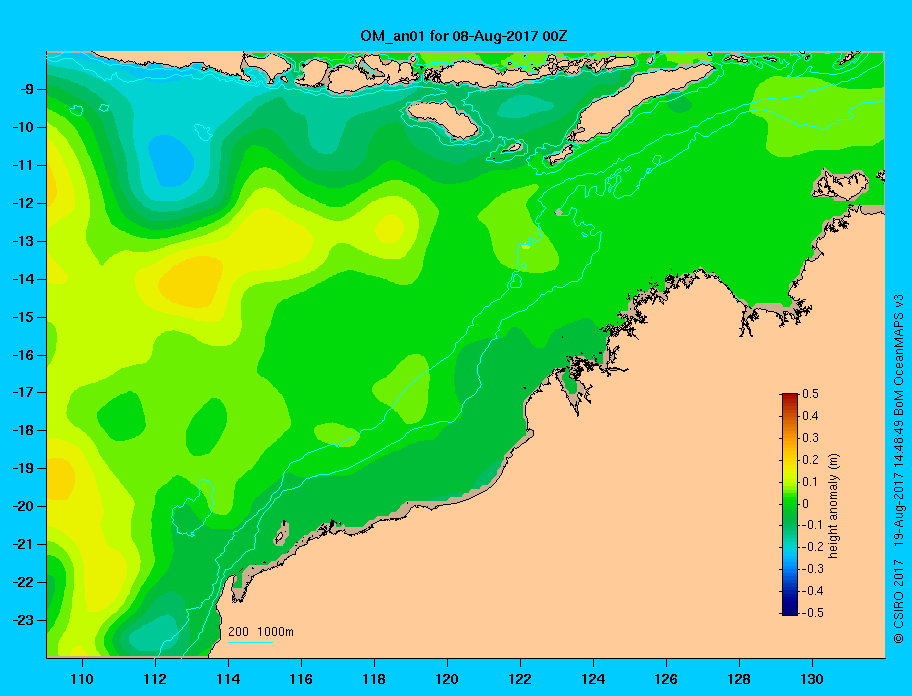The width and height of the screenshot is (912, 696).
Task: Click the '200 1000m' depth contour legend
Action: [261, 632]
